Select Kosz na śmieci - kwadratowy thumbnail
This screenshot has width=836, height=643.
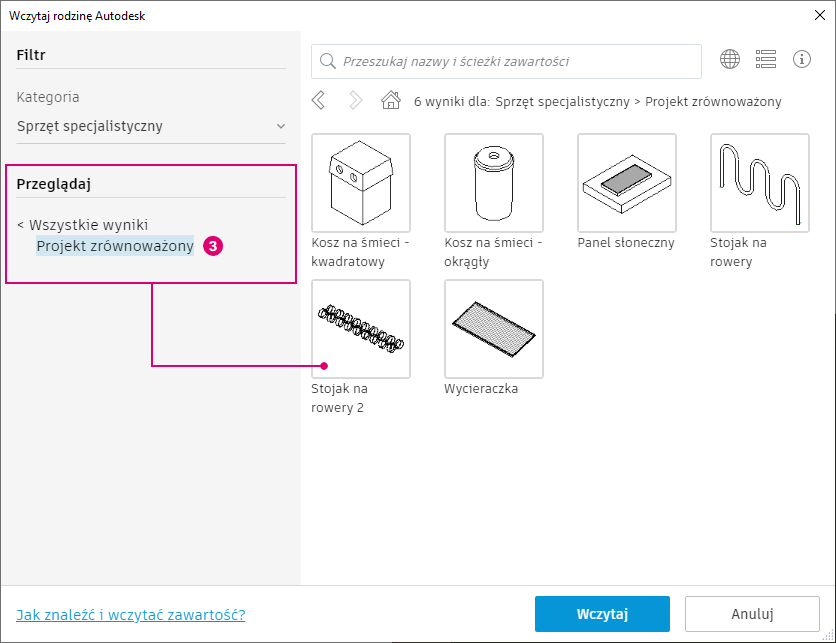click(362, 183)
